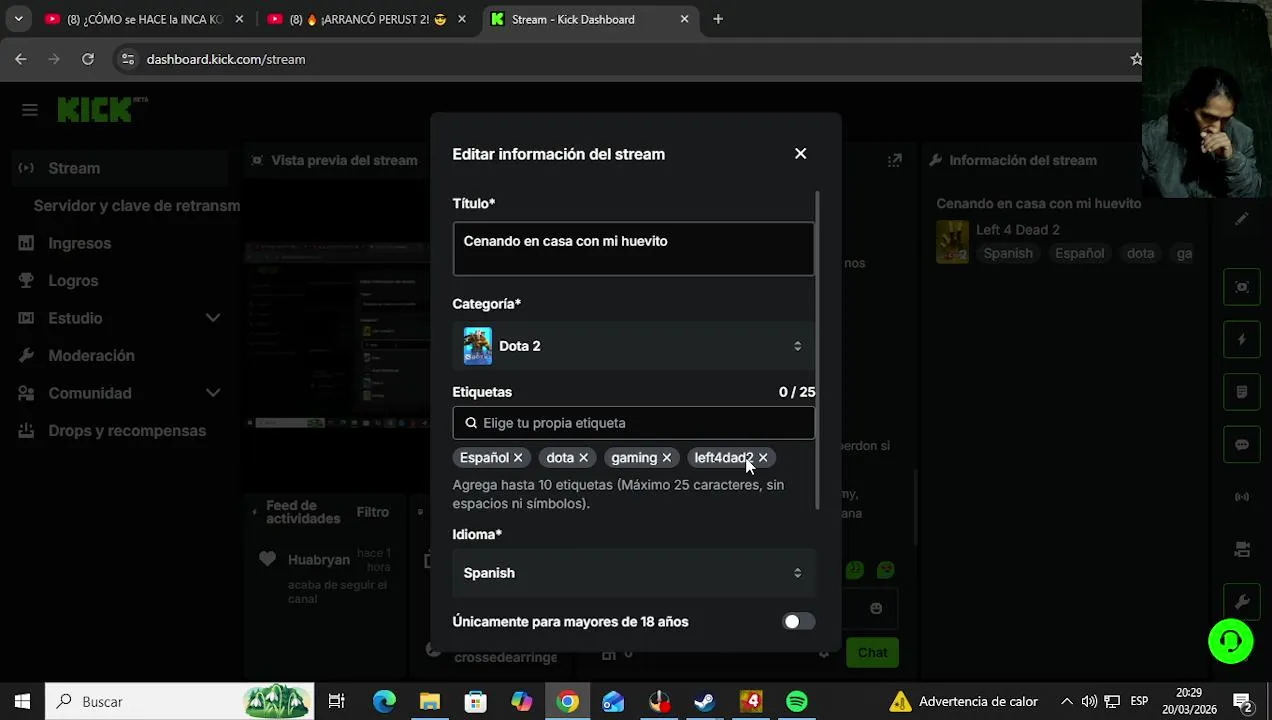Click the chat bubble icon in right toolbar
The width and height of the screenshot is (1272, 720).
click(x=1242, y=445)
